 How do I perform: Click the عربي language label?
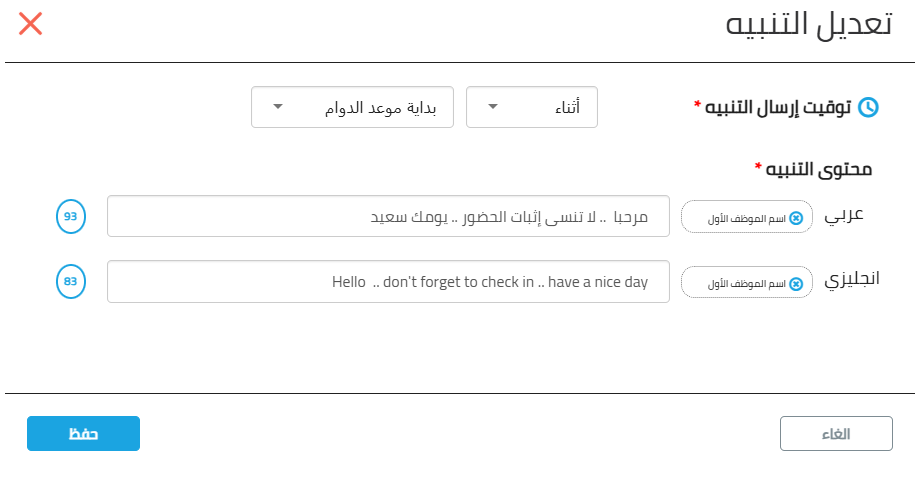pyautogui.click(x=844, y=216)
